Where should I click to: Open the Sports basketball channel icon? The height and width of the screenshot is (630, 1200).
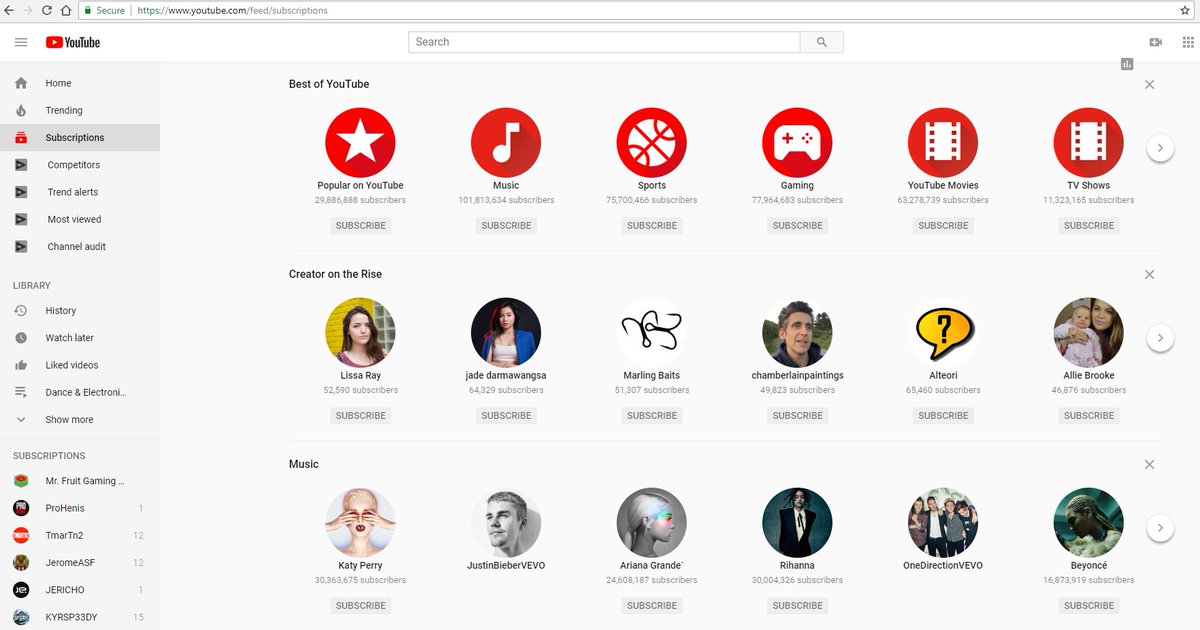[652, 143]
